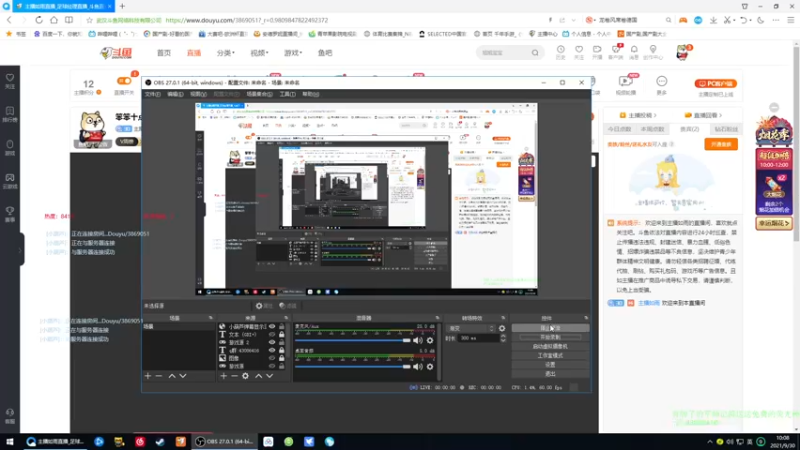
Task: Open the OBS 场景集合 menu
Action: [259, 94]
